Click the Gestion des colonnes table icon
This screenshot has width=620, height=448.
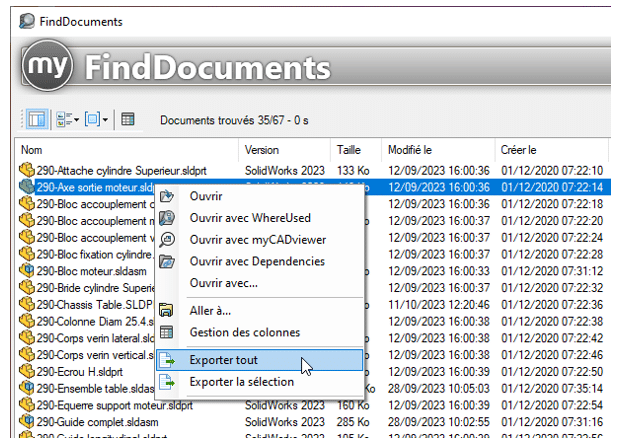166,332
